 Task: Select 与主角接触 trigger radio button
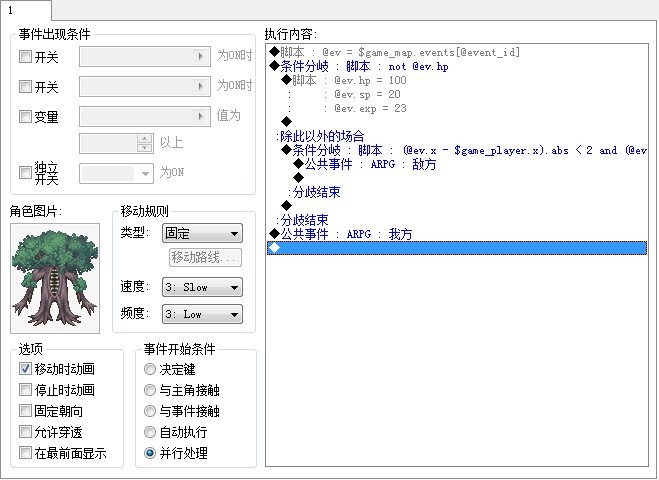150,390
